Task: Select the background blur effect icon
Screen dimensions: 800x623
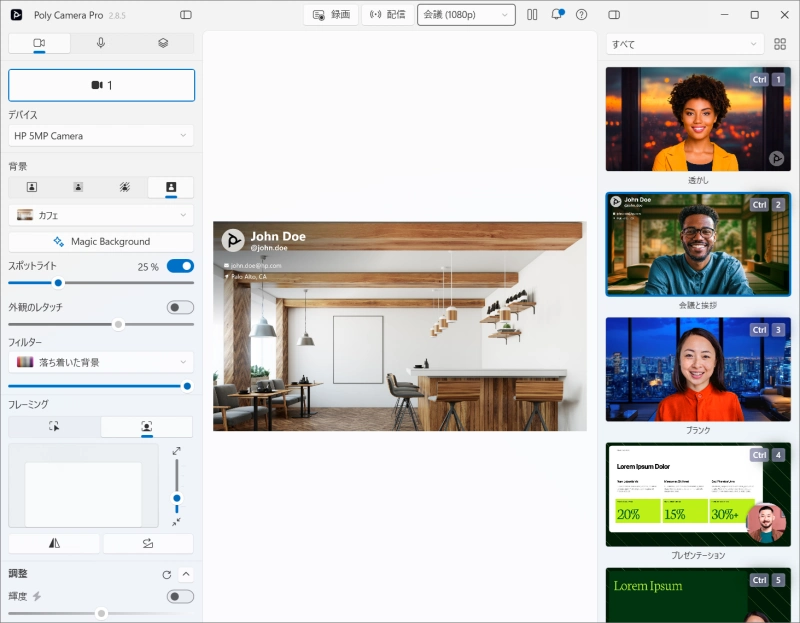Action: pos(78,187)
